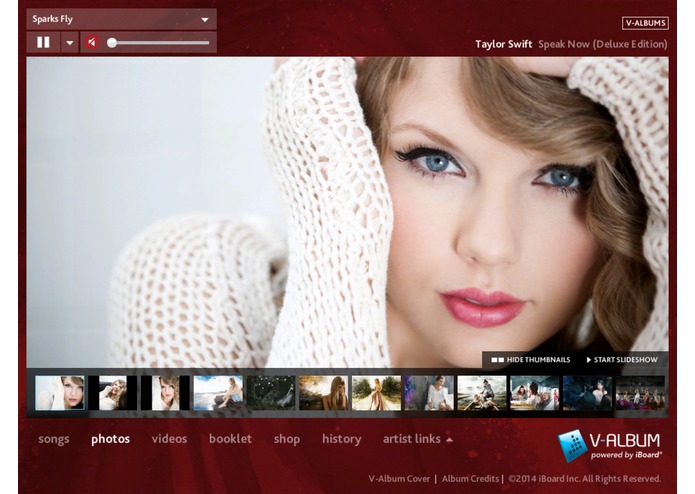This screenshot has height=494, width=695.
Task: Select the first thumbnail of white knit sweater close-up
Action: pos(60,393)
